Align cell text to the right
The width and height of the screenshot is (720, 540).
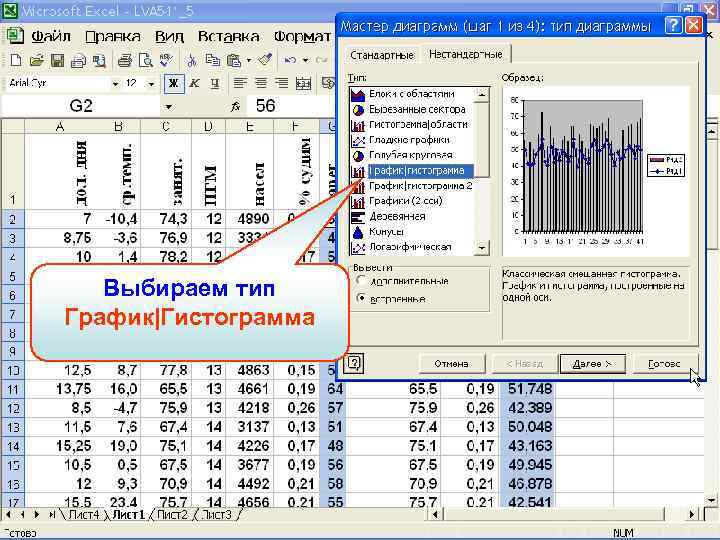(x=281, y=84)
